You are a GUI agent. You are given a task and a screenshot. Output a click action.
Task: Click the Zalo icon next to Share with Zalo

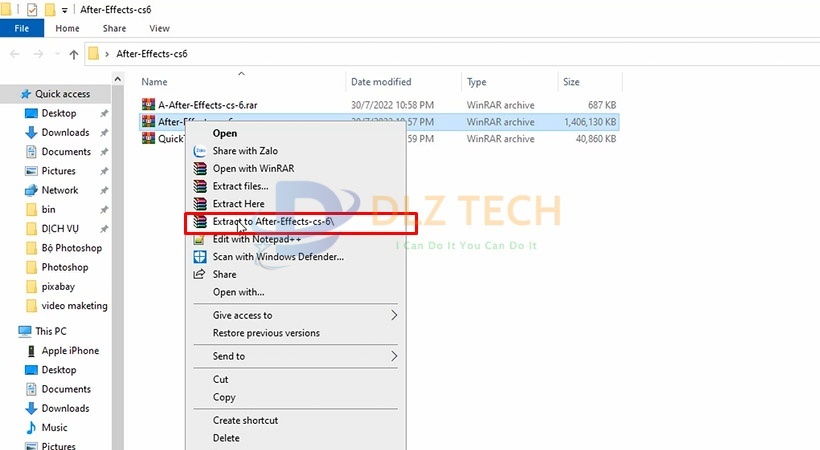click(x=200, y=151)
